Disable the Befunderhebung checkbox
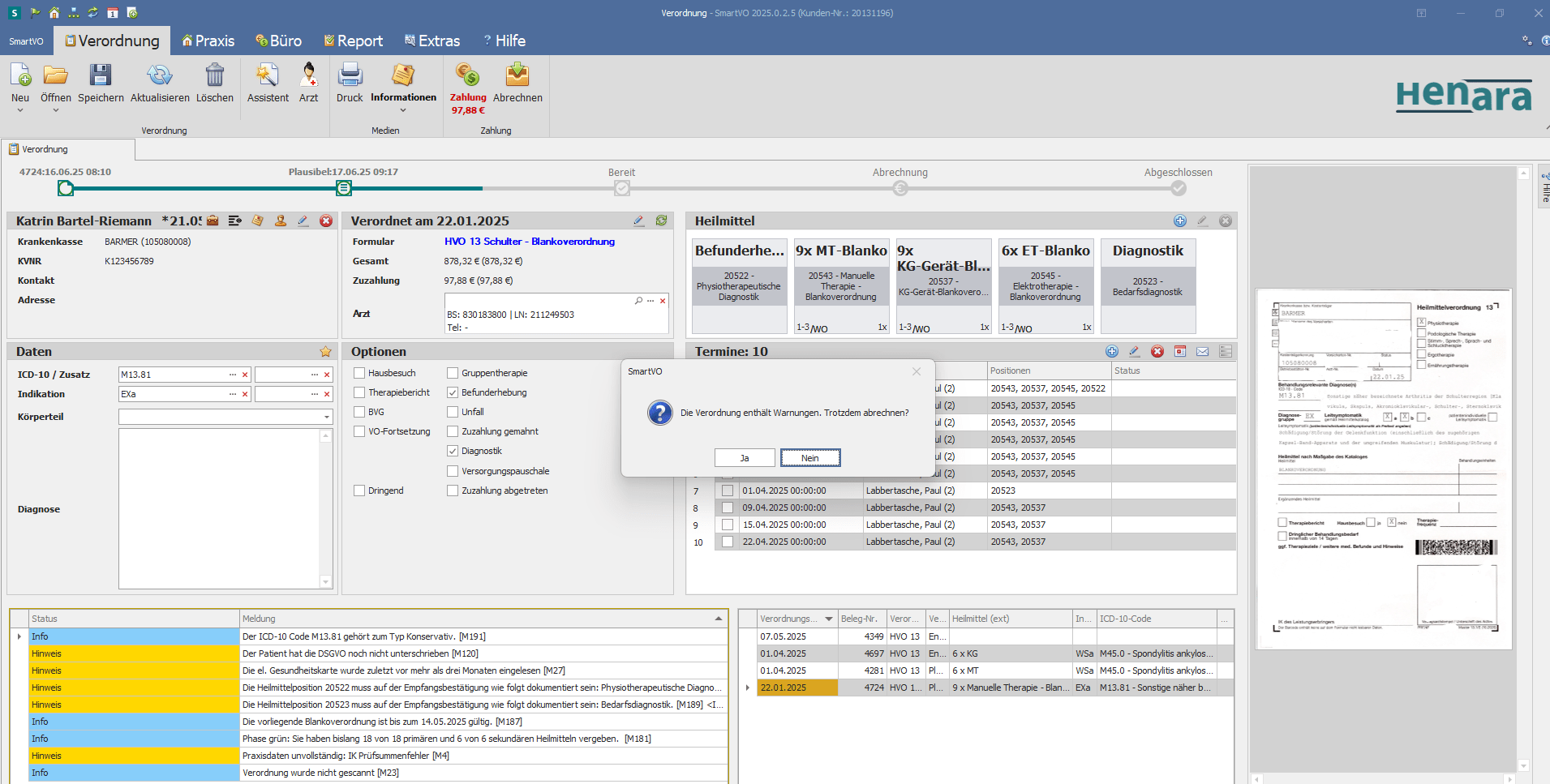 (453, 392)
